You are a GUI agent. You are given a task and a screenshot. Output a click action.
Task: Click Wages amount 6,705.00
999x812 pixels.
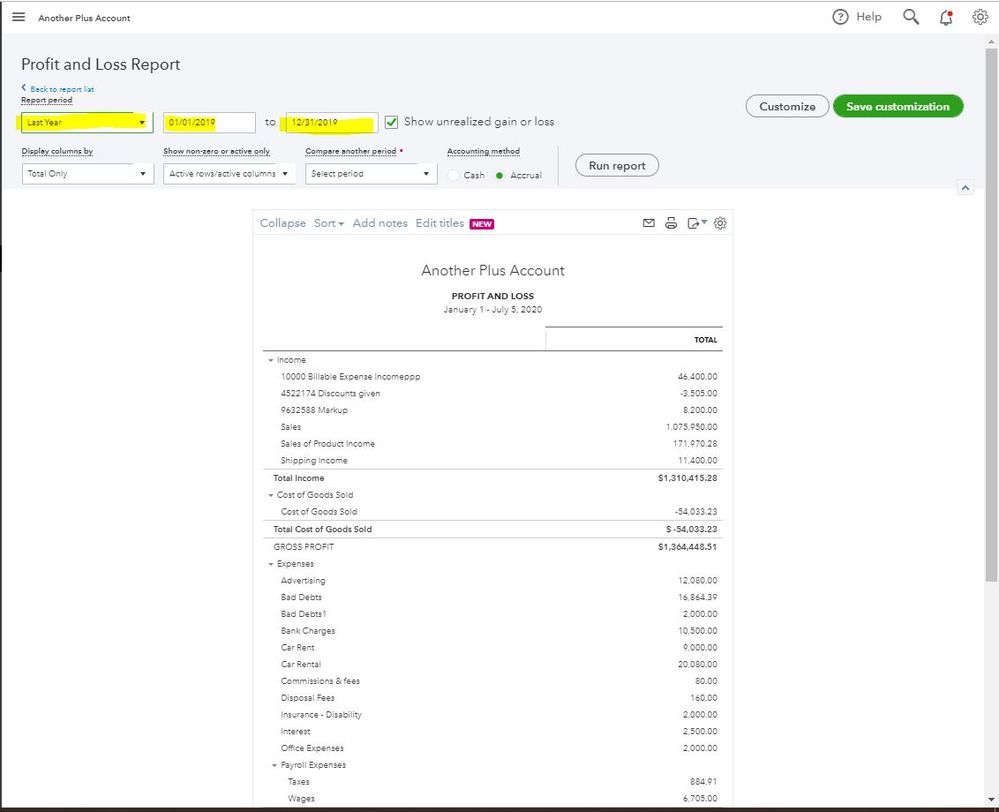pyautogui.click(x=700, y=799)
